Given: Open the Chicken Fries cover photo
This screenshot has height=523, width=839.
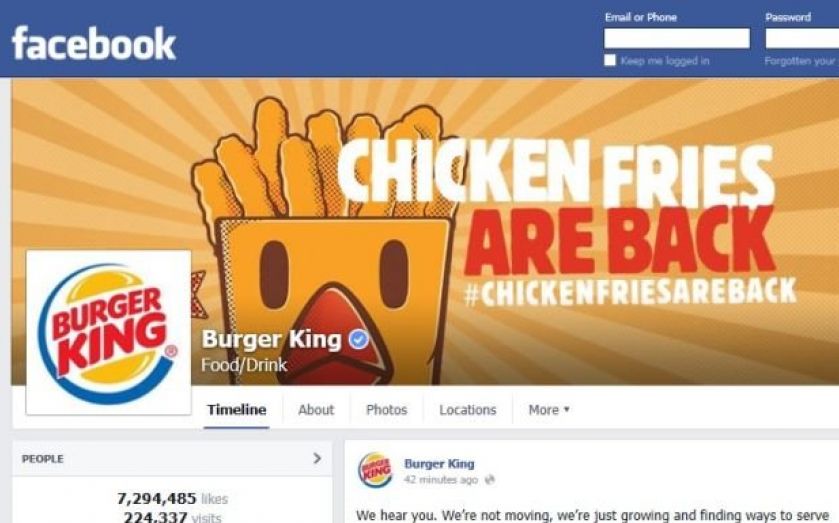Looking at the screenshot, I should [x=514, y=214].
